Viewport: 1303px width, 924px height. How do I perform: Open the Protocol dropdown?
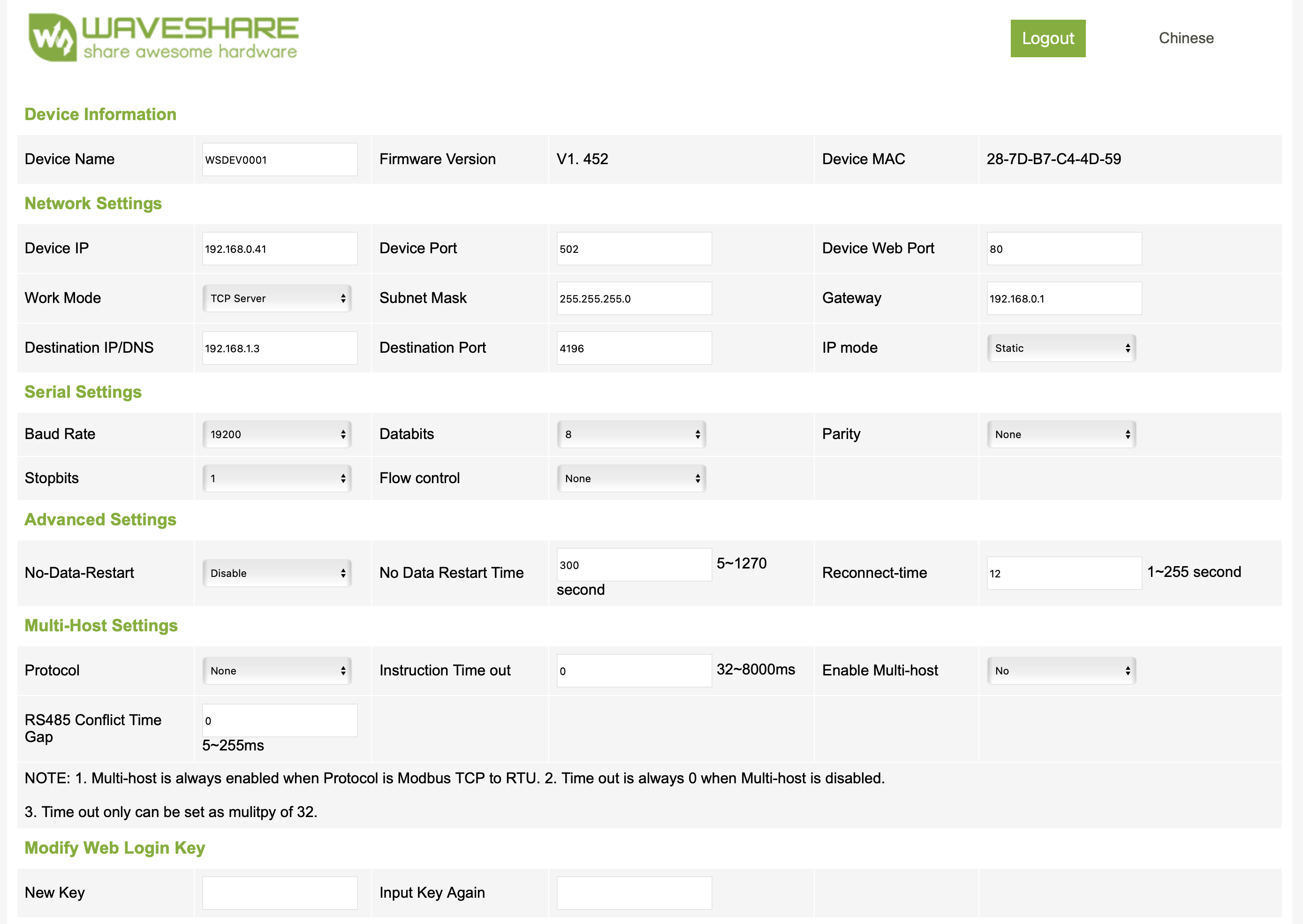click(x=277, y=671)
